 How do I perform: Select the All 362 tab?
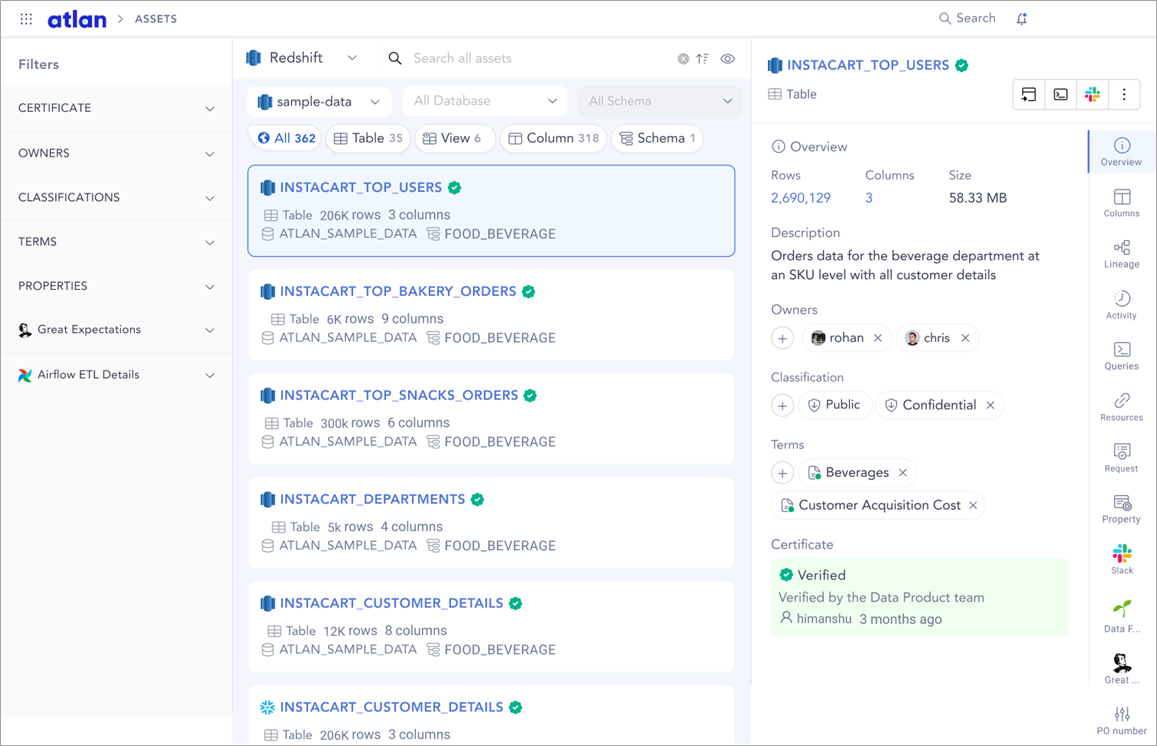click(286, 138)
